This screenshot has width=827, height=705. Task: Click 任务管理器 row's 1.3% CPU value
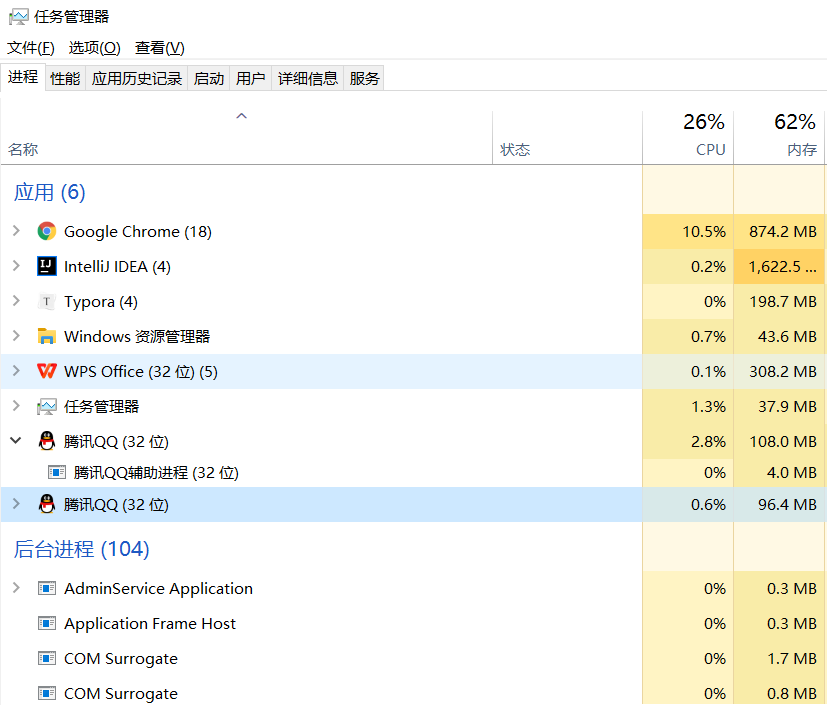point(708,407)
